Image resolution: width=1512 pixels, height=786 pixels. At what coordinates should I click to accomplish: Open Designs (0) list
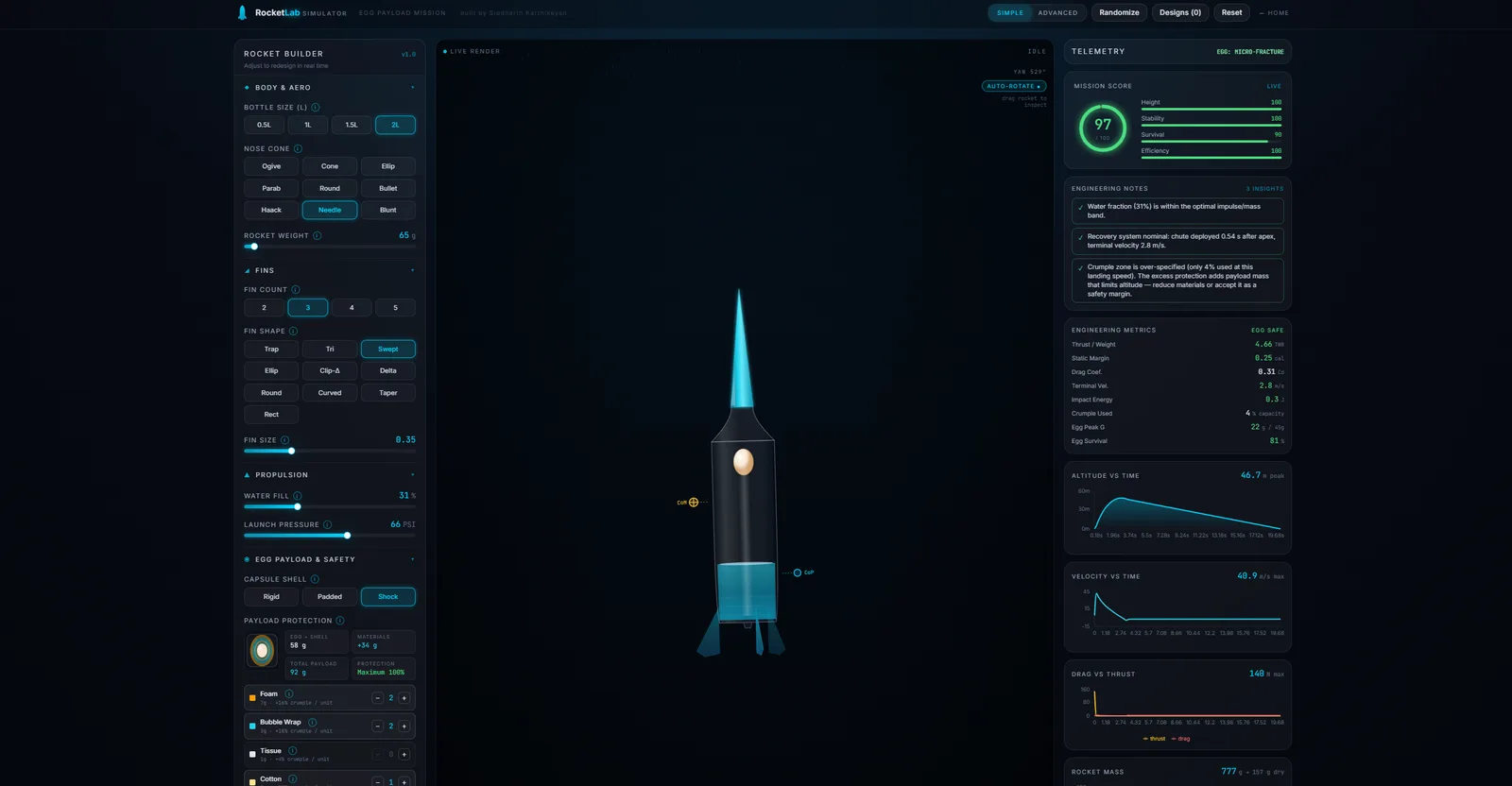(1180, 12)
